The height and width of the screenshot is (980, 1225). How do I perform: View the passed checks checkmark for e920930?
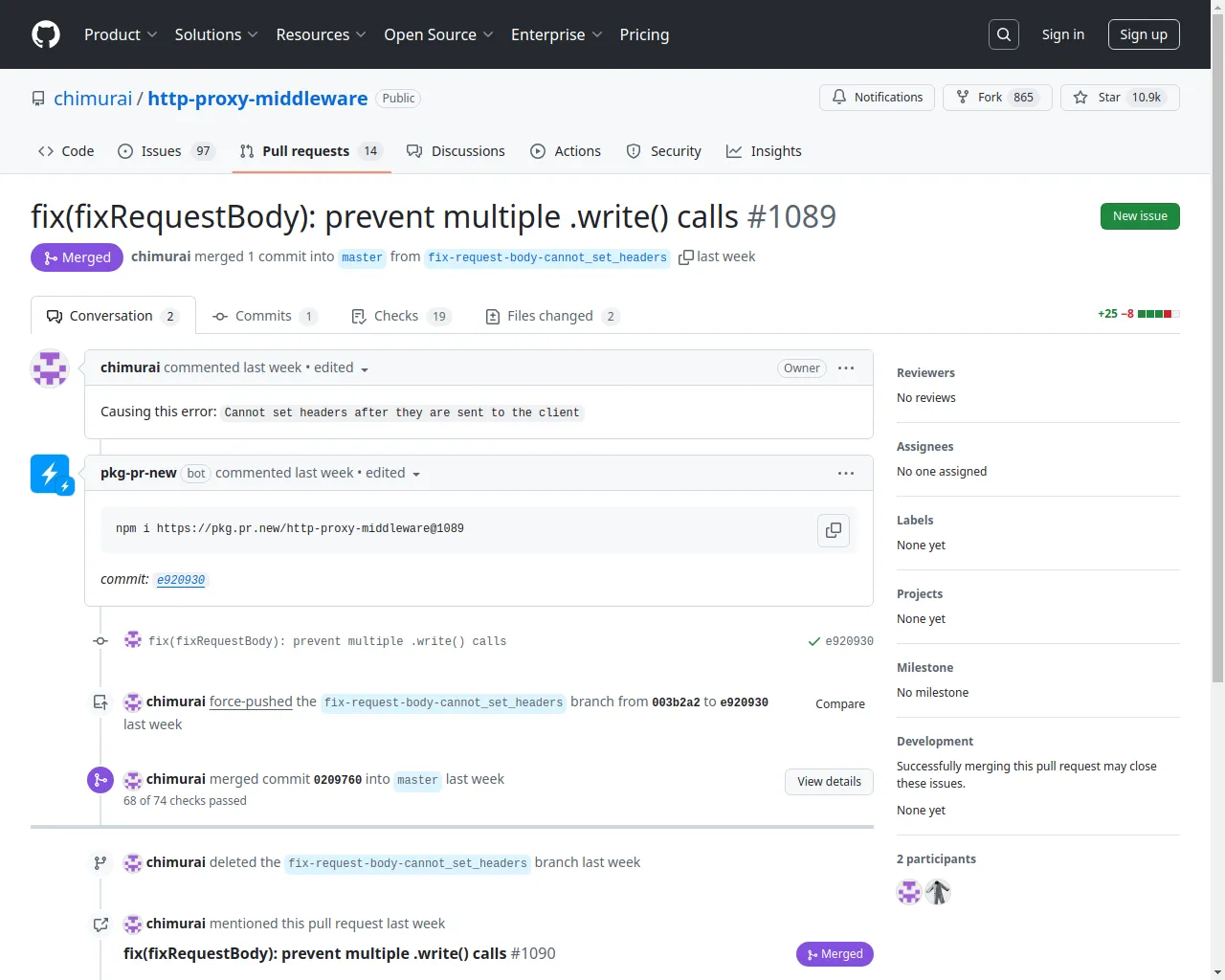point(814,641)
